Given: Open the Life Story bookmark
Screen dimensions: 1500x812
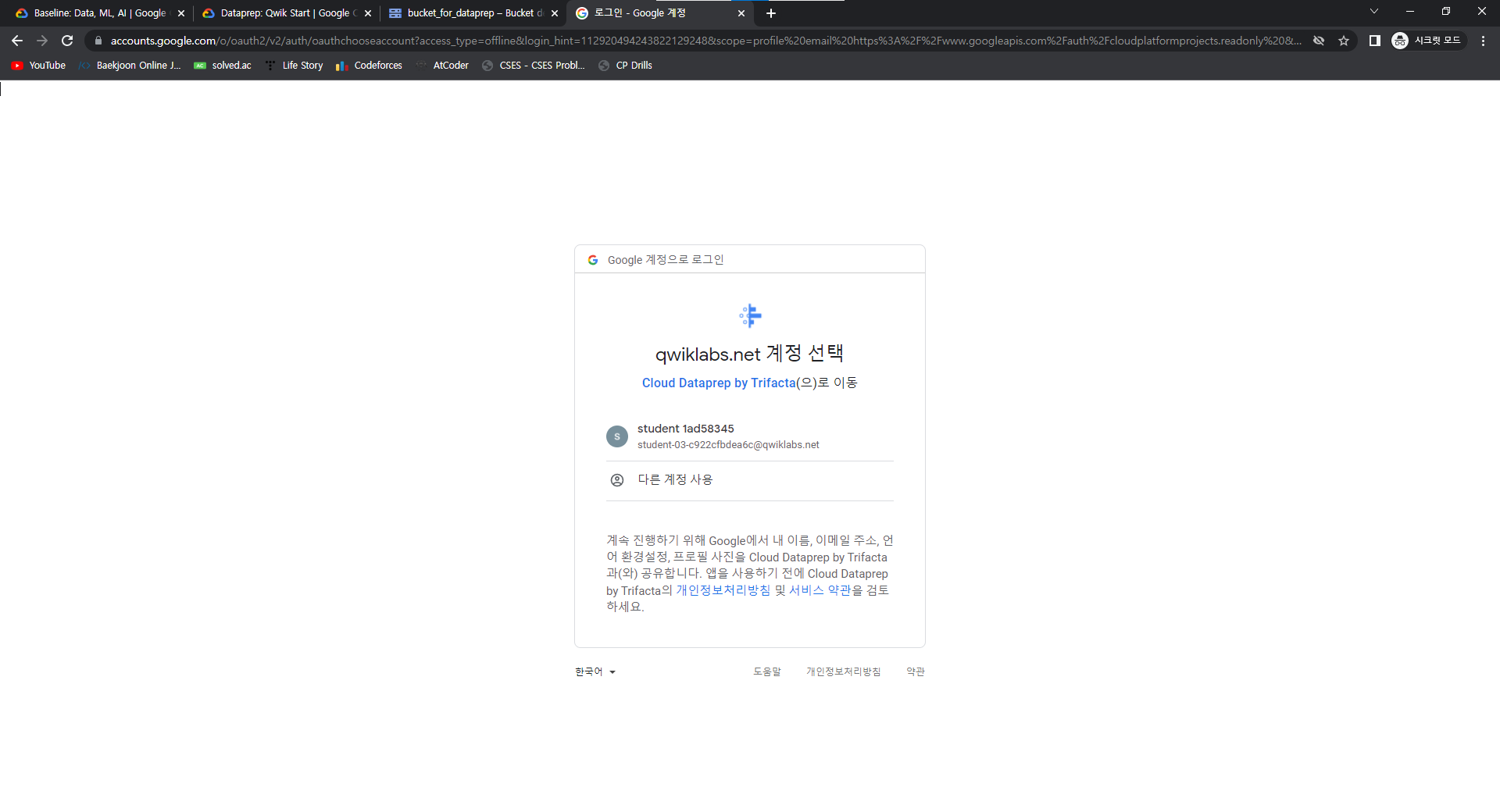Looking at the screenshot, I should 294,66.
